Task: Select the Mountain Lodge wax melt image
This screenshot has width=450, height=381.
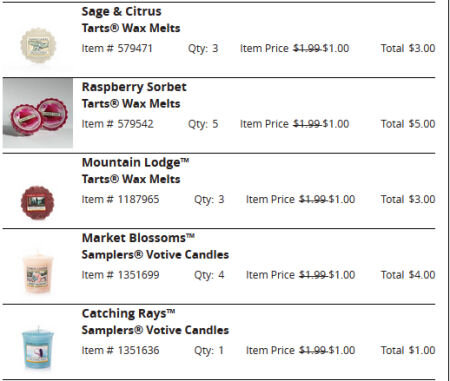Action: tap(37, 203)
